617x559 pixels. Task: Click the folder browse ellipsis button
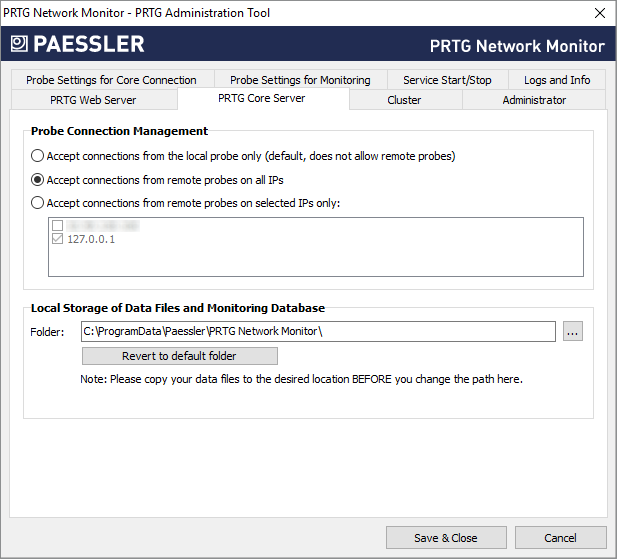tap(572, 332)
